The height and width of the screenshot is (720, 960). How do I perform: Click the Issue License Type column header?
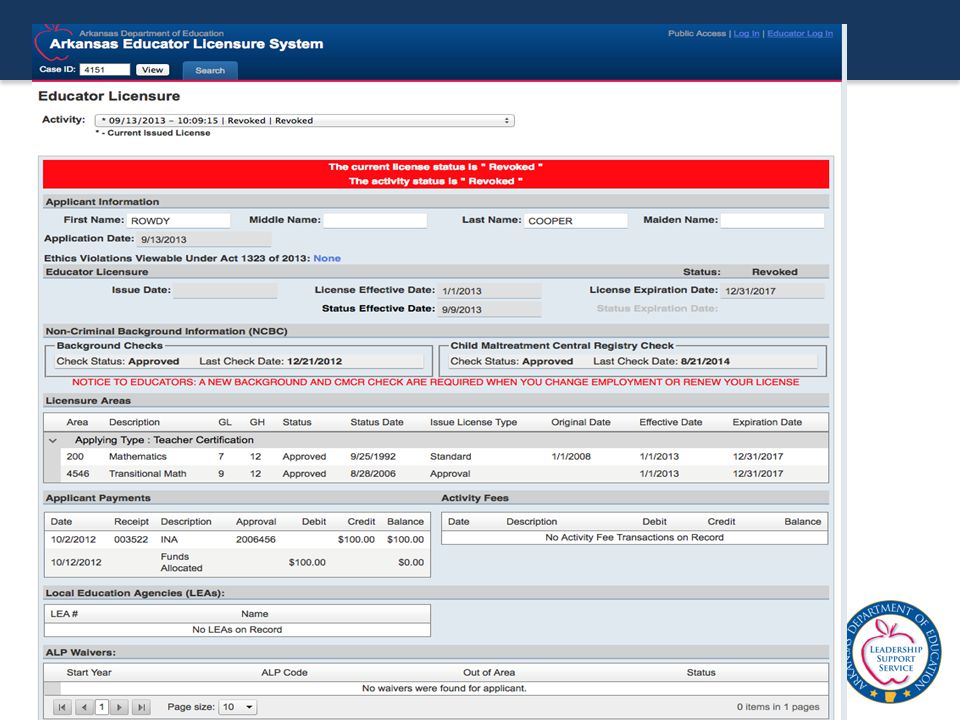pos(473,422)
